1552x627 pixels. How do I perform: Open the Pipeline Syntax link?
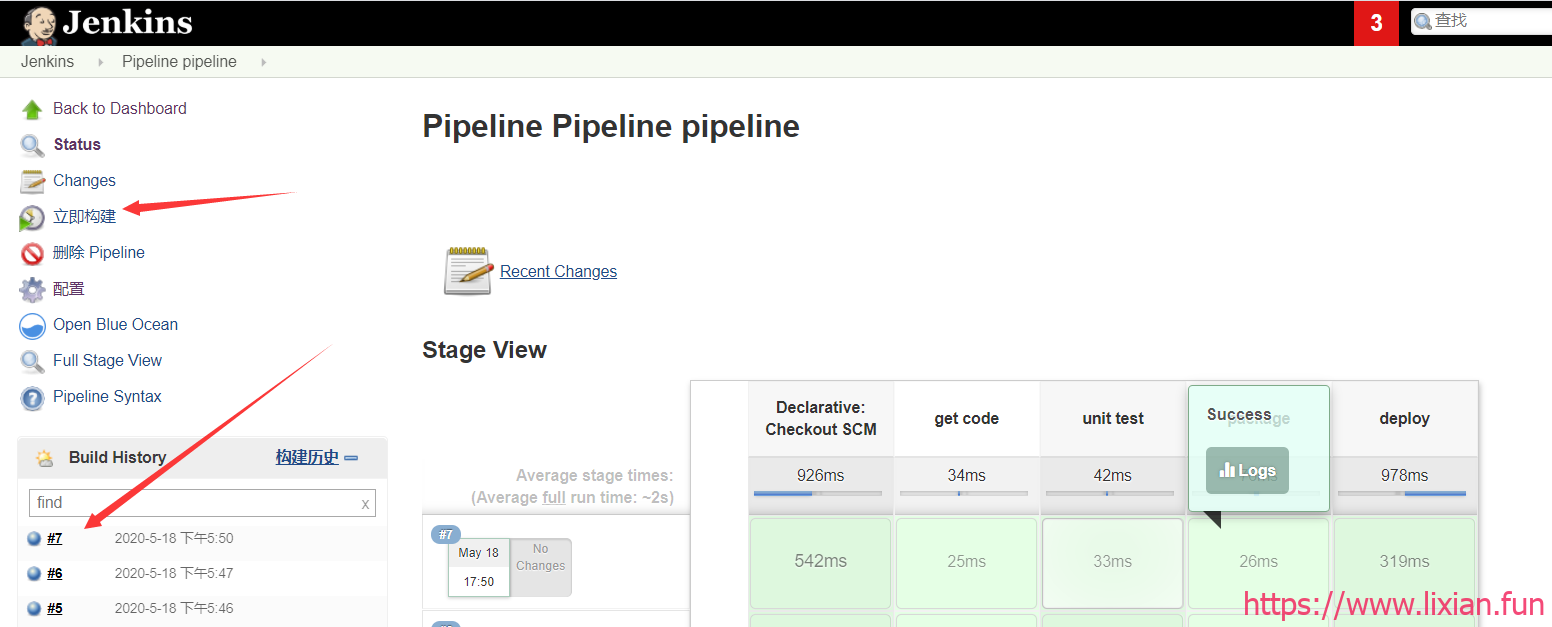[107, 396]
